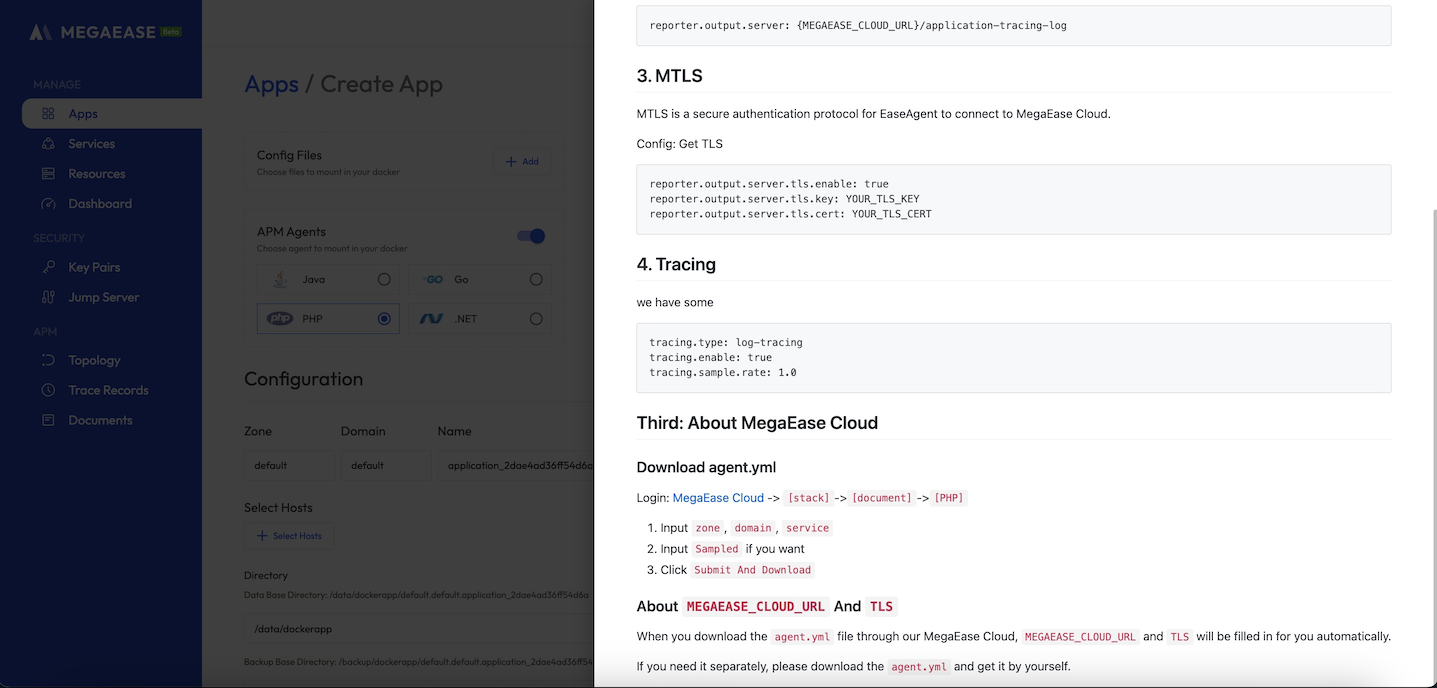Click the Services icon in sidebar
Screen dimensions: 1437x688
(x=48, y=144)
